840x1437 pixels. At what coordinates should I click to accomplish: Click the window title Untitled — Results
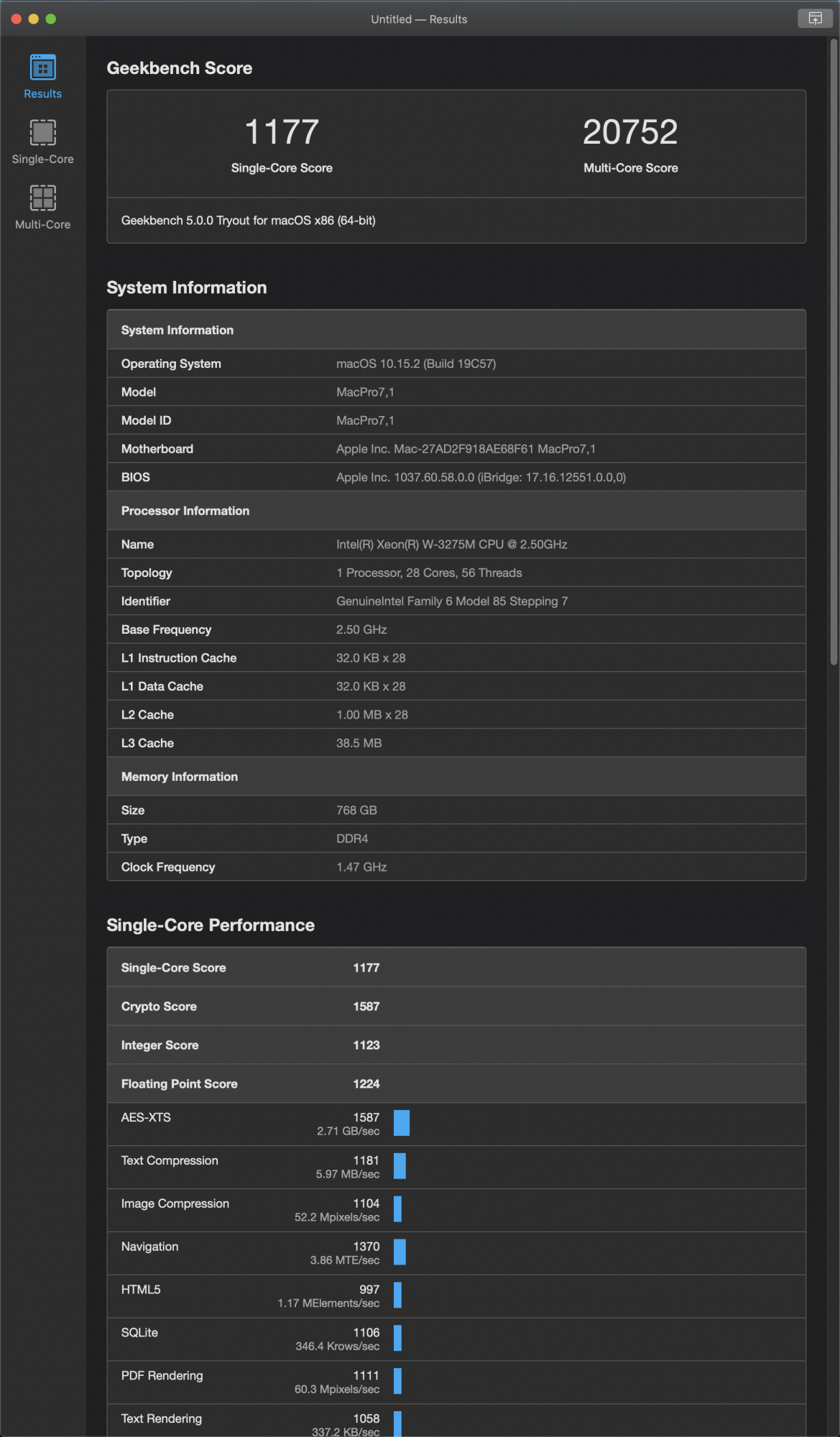point(419,19)
